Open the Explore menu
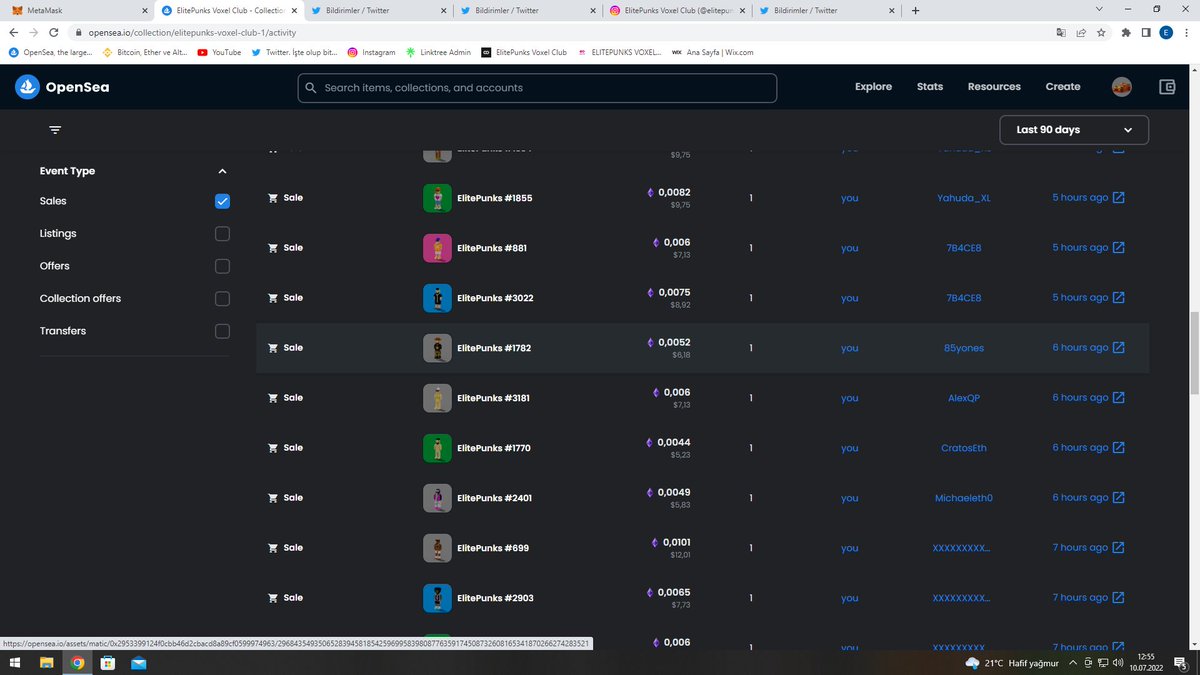Screen dimensions: 1200x675 tap(873, 87)
